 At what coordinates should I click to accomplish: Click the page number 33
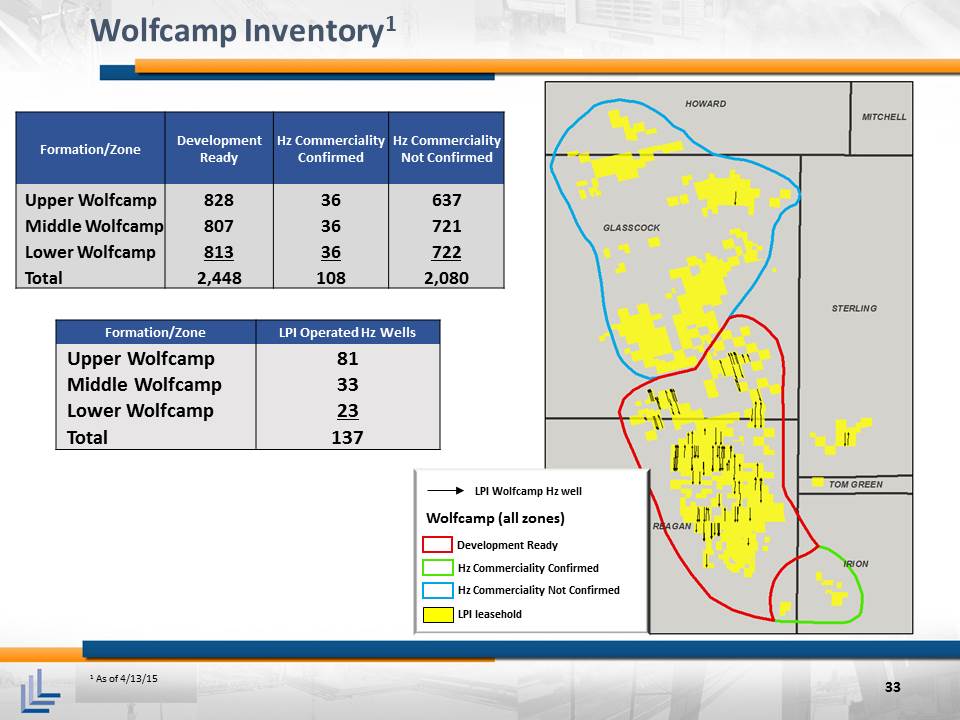pos(893,687)
